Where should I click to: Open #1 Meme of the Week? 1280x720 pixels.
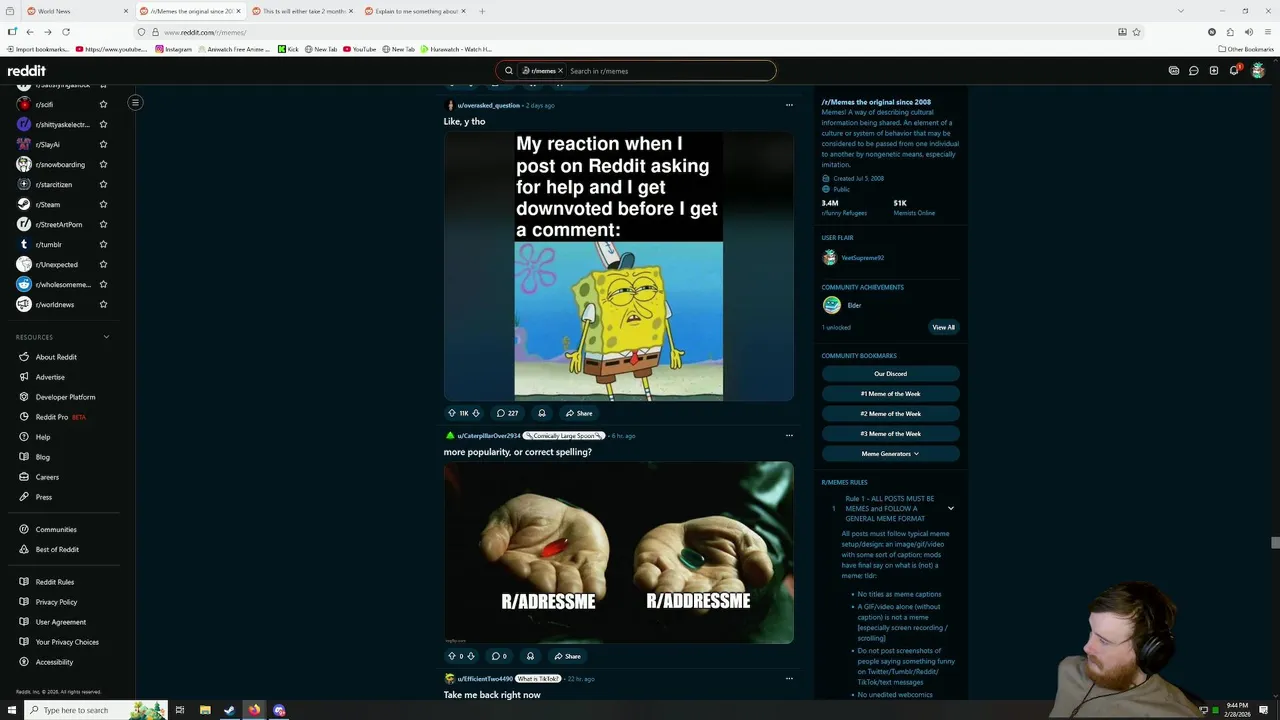[890, 393]
